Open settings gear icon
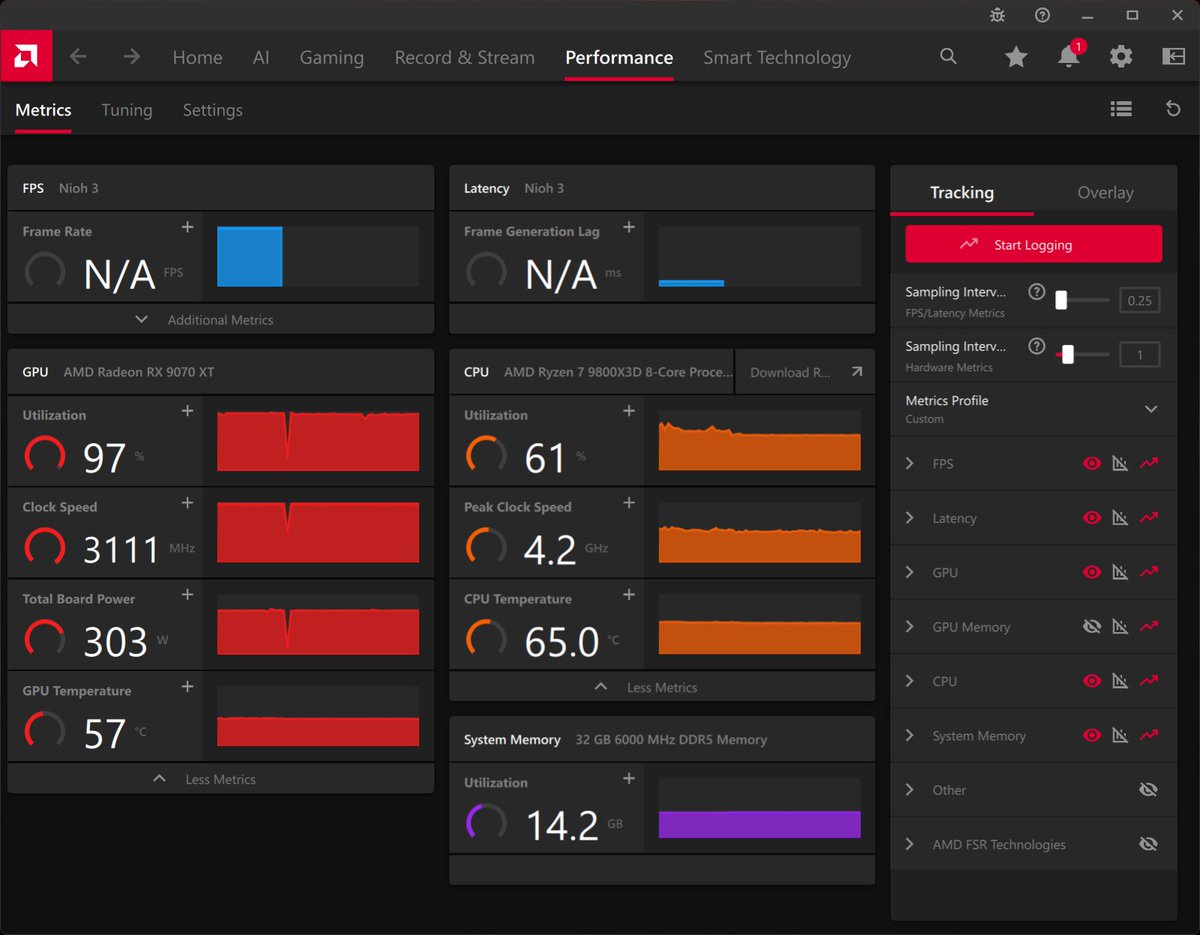 pyautogui.click(x=1121, y=57)
